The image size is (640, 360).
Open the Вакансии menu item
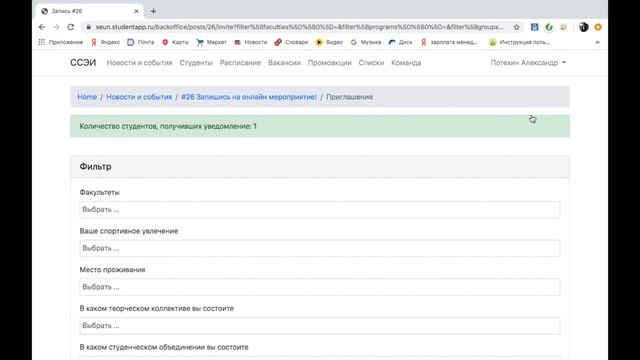click(284, 62)
